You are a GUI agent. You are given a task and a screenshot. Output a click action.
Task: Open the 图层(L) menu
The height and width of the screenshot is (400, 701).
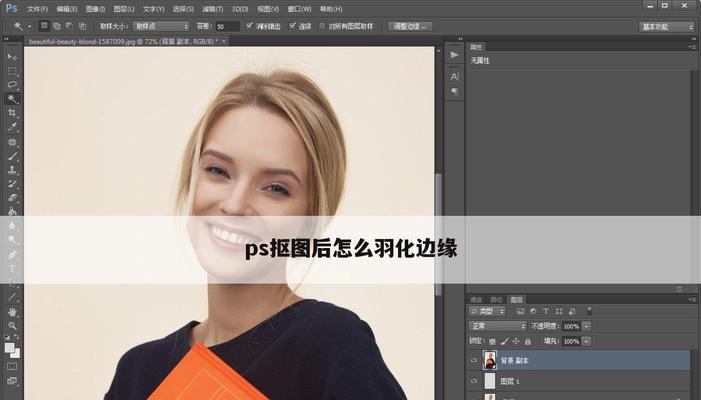point(124,9)
